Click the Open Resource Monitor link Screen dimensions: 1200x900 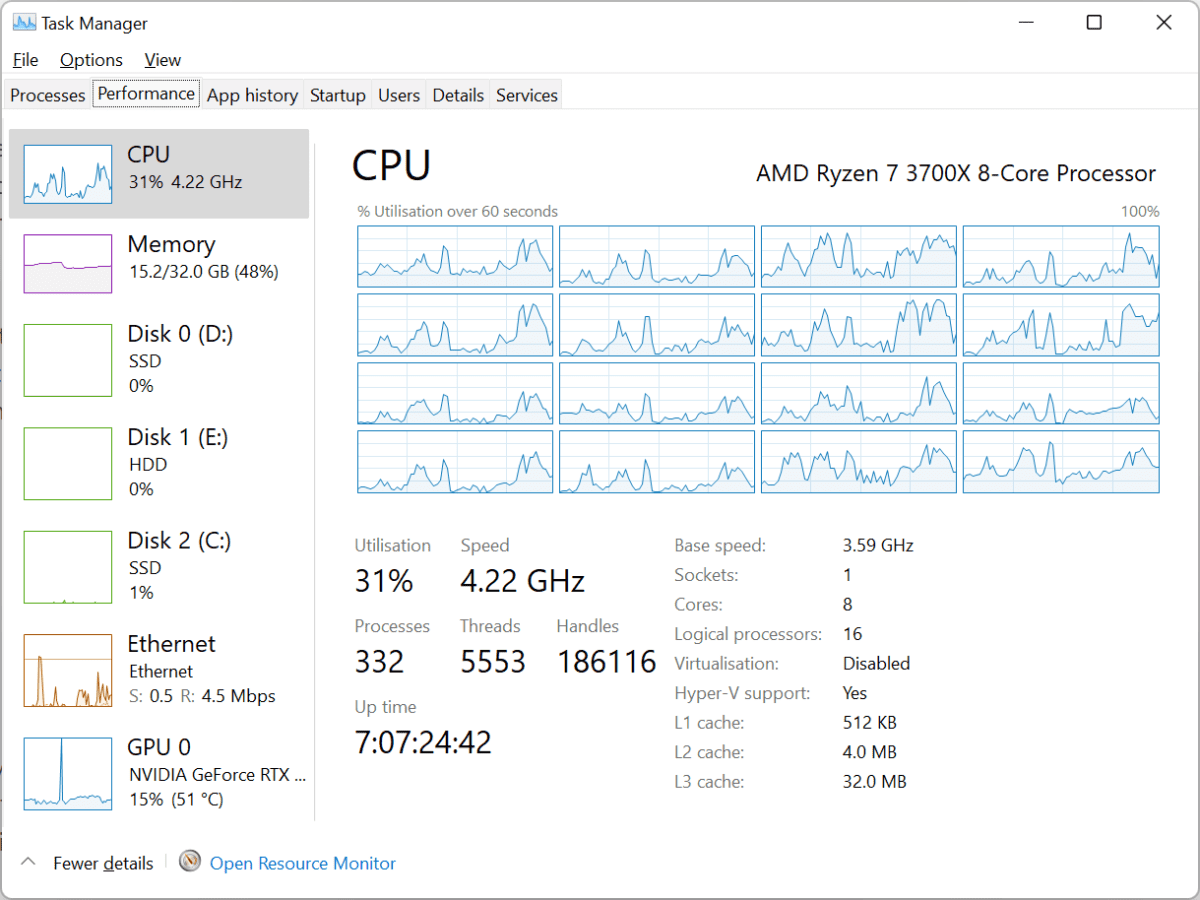302,863
